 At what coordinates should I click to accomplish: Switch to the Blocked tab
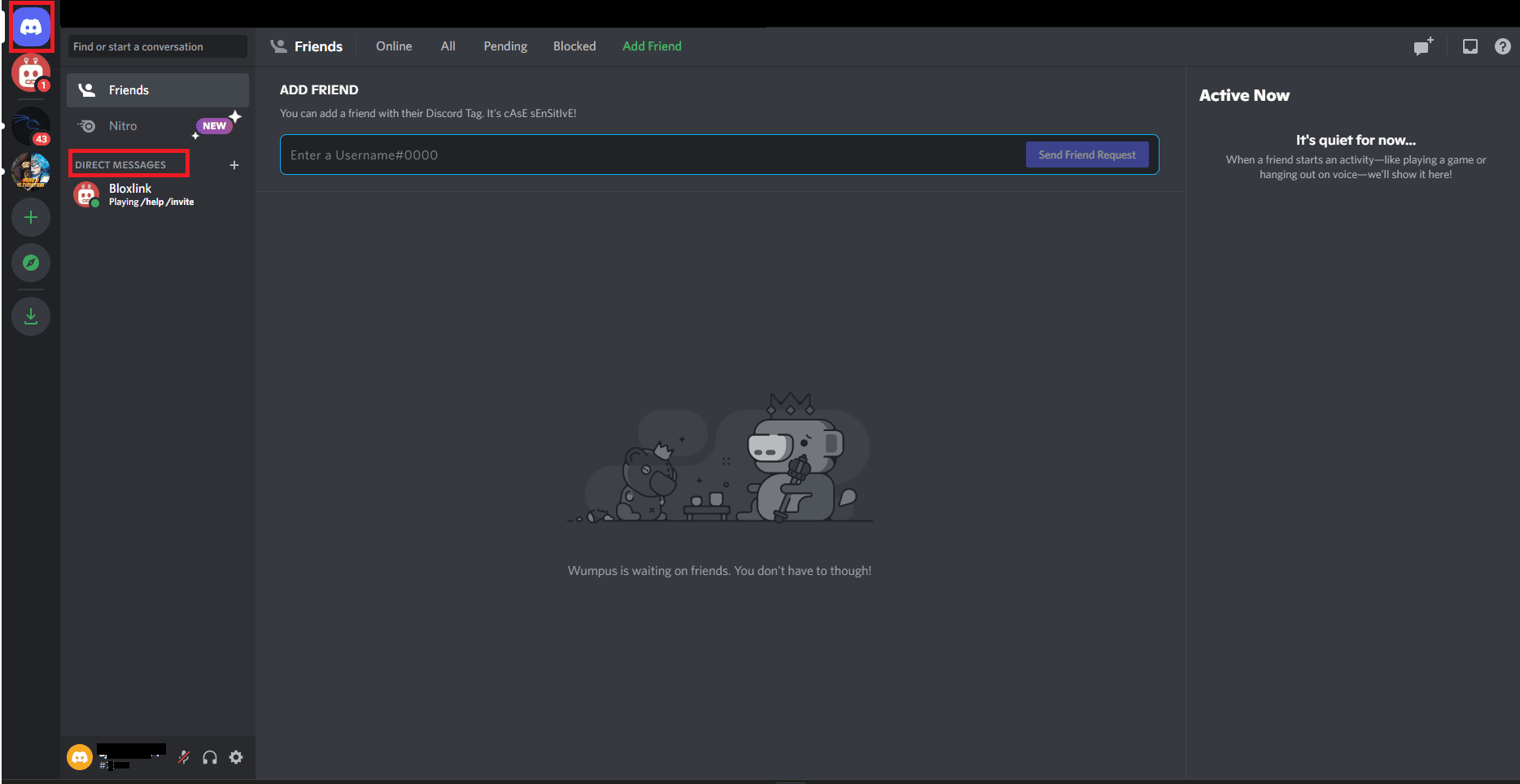pyautogui.click(x=574, y=46)
